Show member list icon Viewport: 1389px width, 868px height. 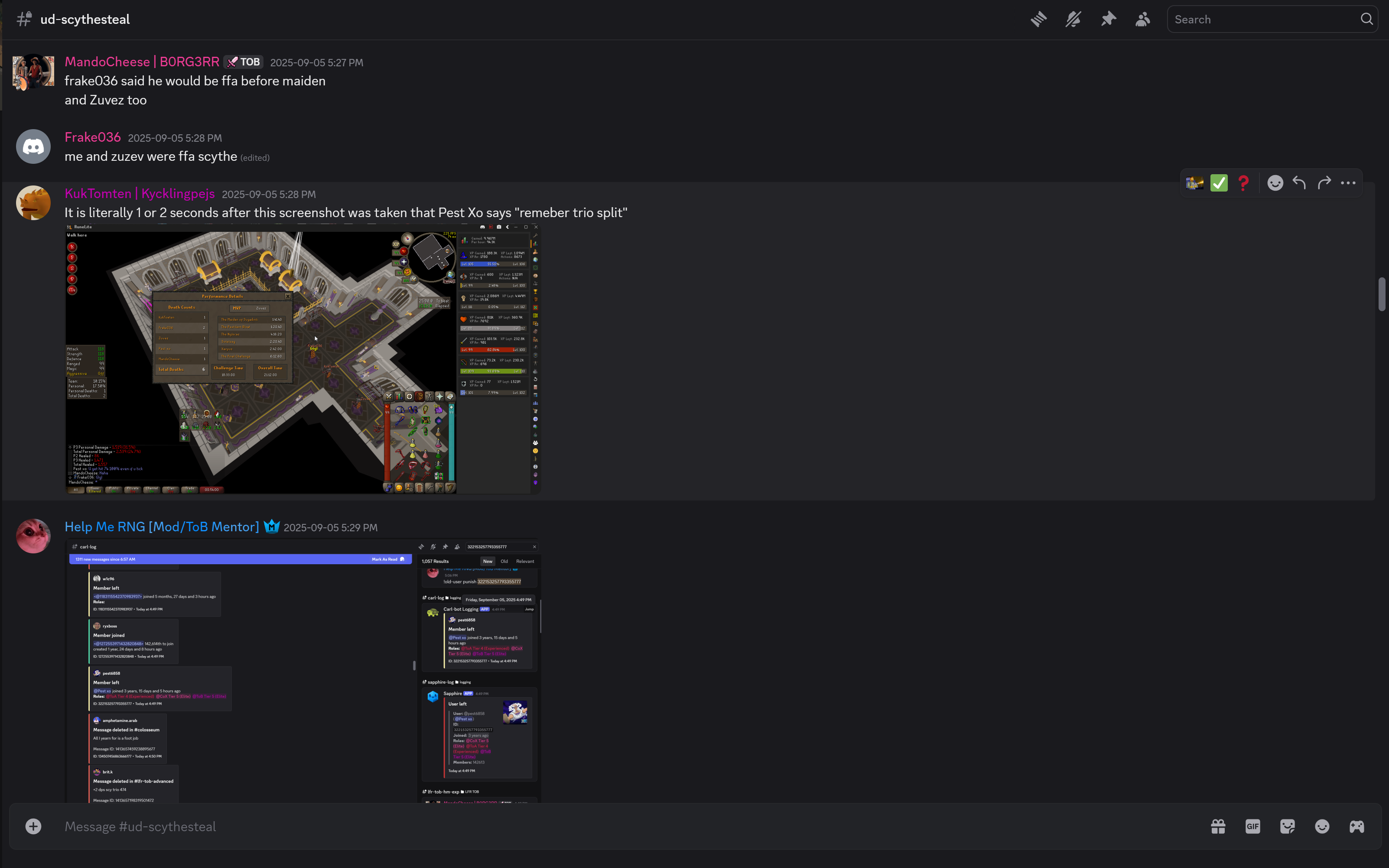1143,20
